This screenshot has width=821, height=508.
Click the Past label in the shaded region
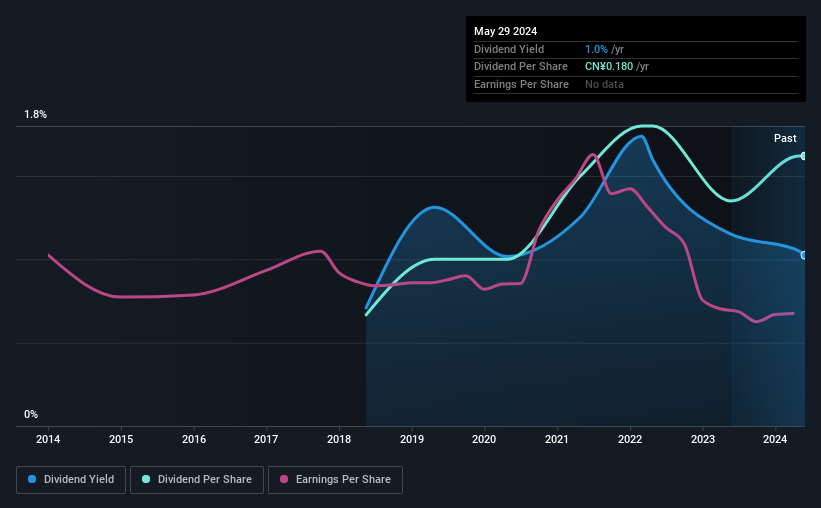click(785, 138)
